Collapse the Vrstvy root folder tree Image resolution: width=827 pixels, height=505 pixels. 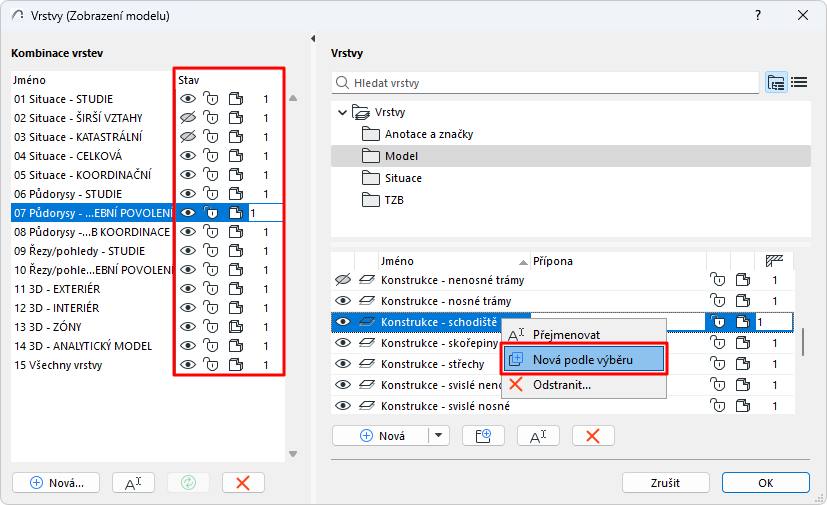pos(342,112)
